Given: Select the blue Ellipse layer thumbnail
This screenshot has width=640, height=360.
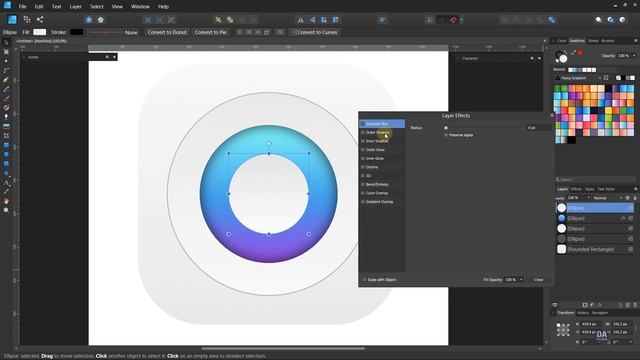Looking at the screenshot, I should pos(562,218).
